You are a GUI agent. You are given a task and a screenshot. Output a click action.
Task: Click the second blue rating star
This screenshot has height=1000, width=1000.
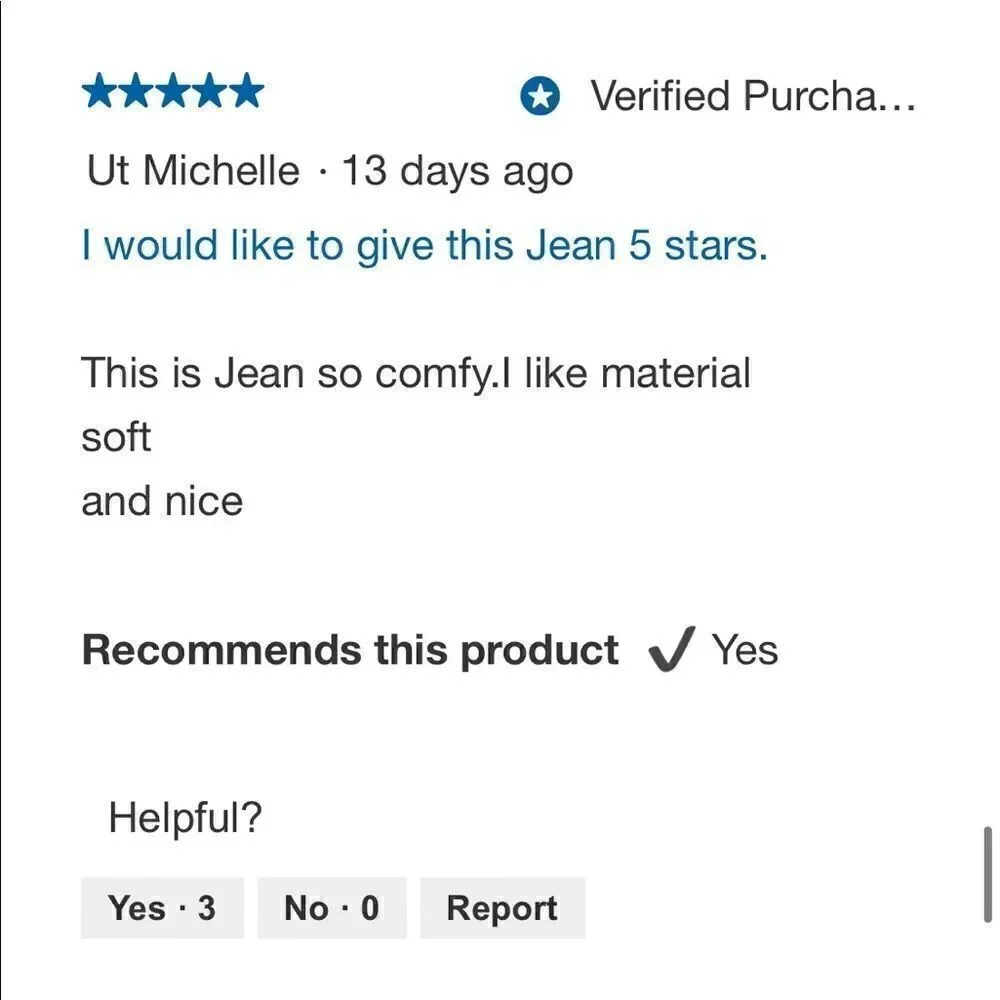pos(136,91)
